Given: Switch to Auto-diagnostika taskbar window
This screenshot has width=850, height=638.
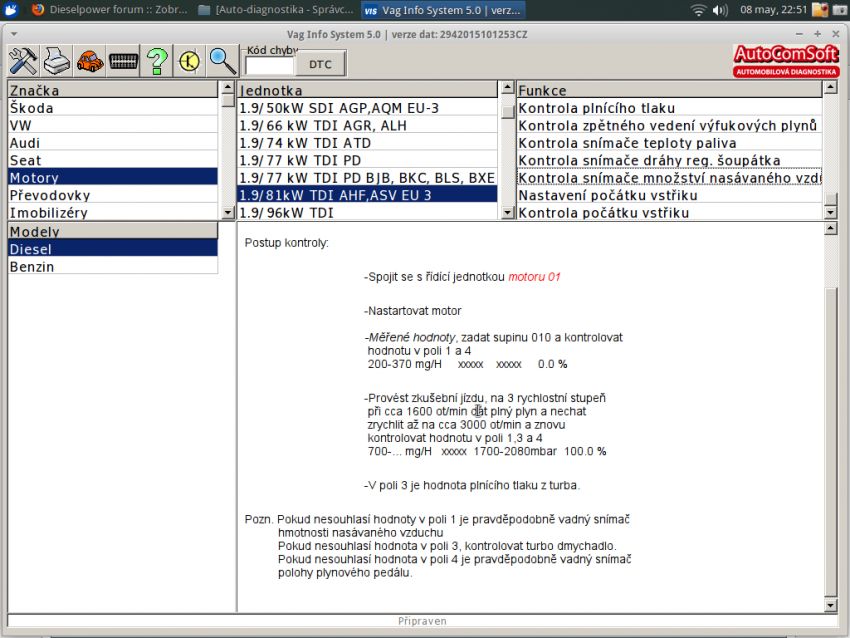Looking at the screenshot, I should (x=277, y=10).
